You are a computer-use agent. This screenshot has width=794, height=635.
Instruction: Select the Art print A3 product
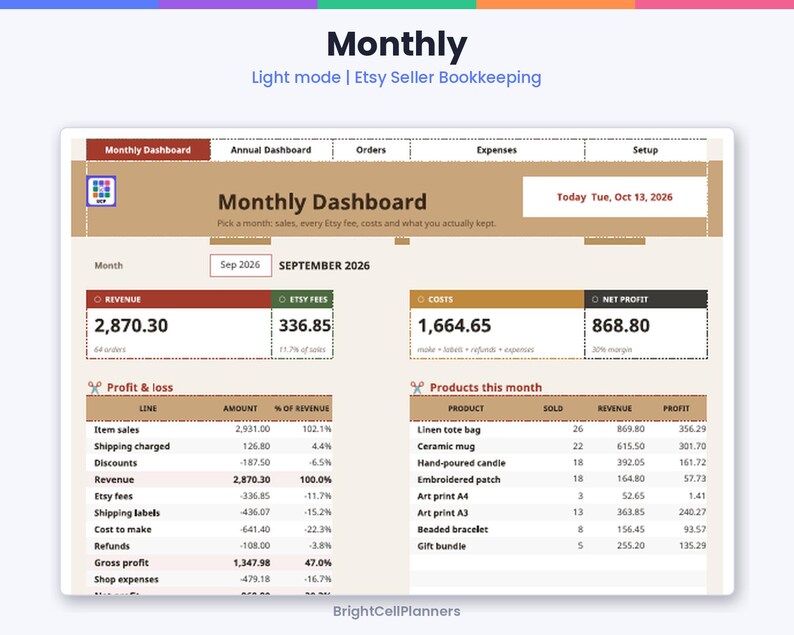[x=443, y=513]
